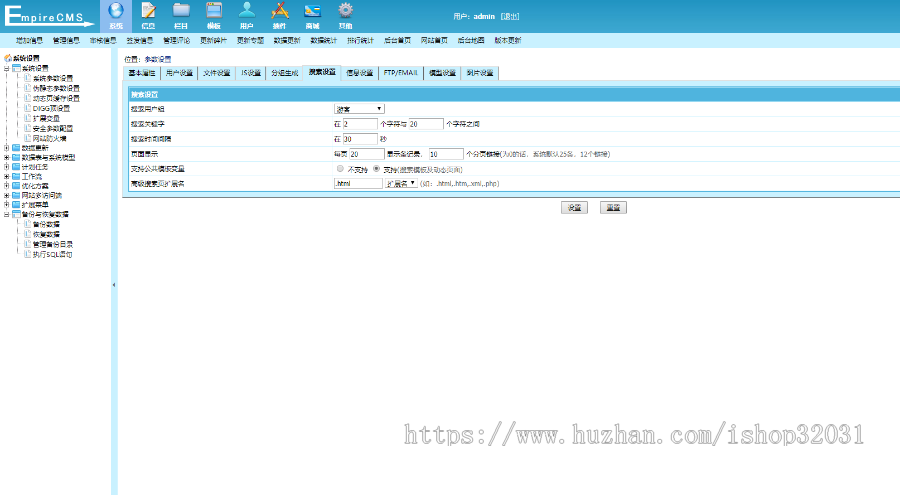Open 管理备份目录 in the tree

coord(53,244)
